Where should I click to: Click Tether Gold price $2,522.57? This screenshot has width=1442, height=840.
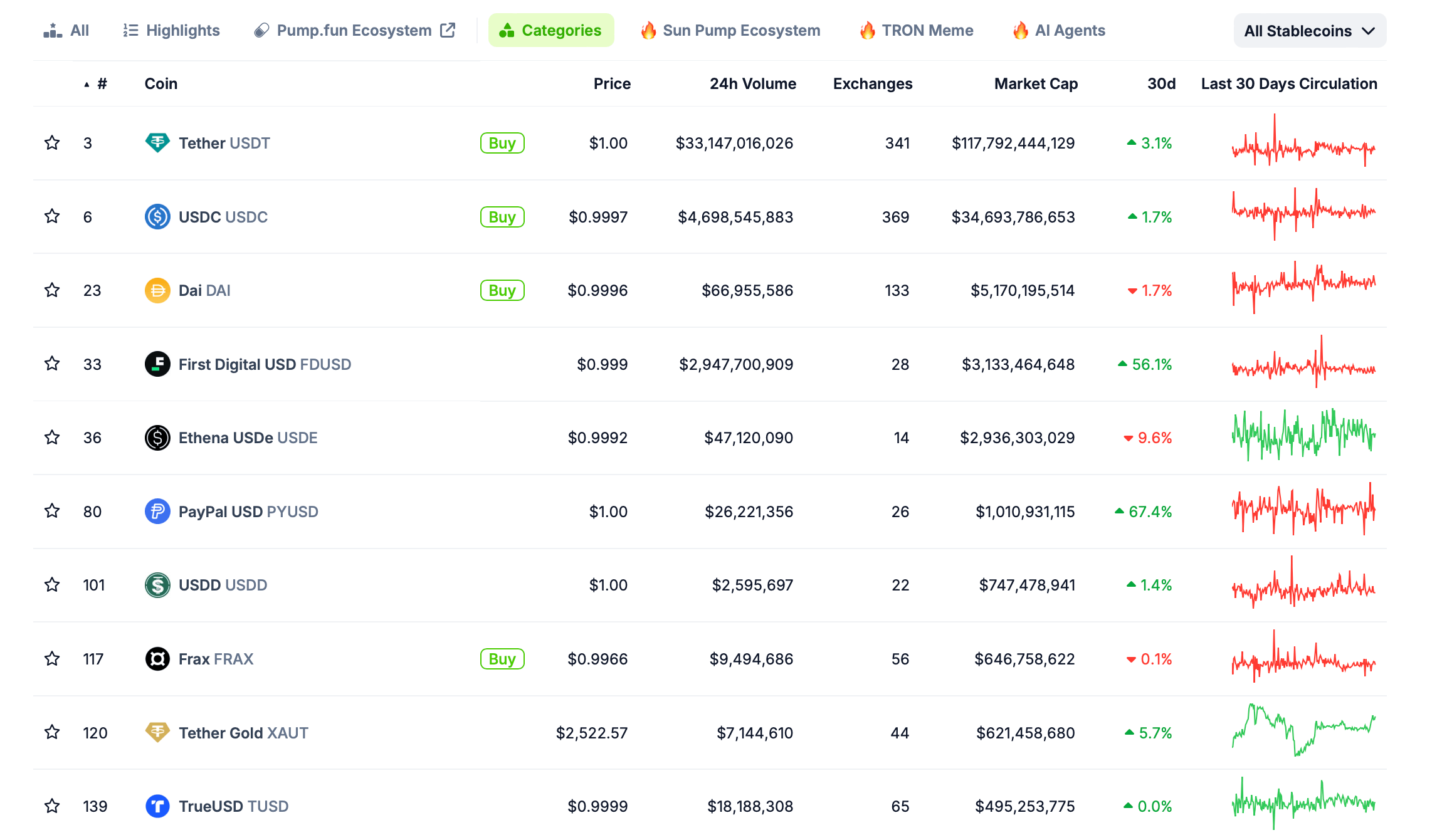tap(592, 733)
